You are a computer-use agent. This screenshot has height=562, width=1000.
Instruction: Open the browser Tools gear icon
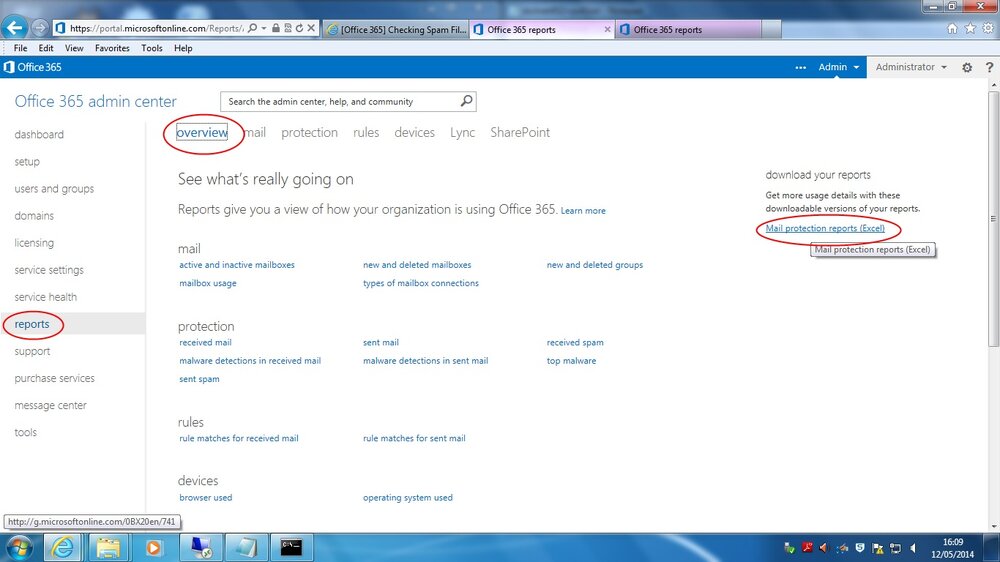click(x=988, y=29)
